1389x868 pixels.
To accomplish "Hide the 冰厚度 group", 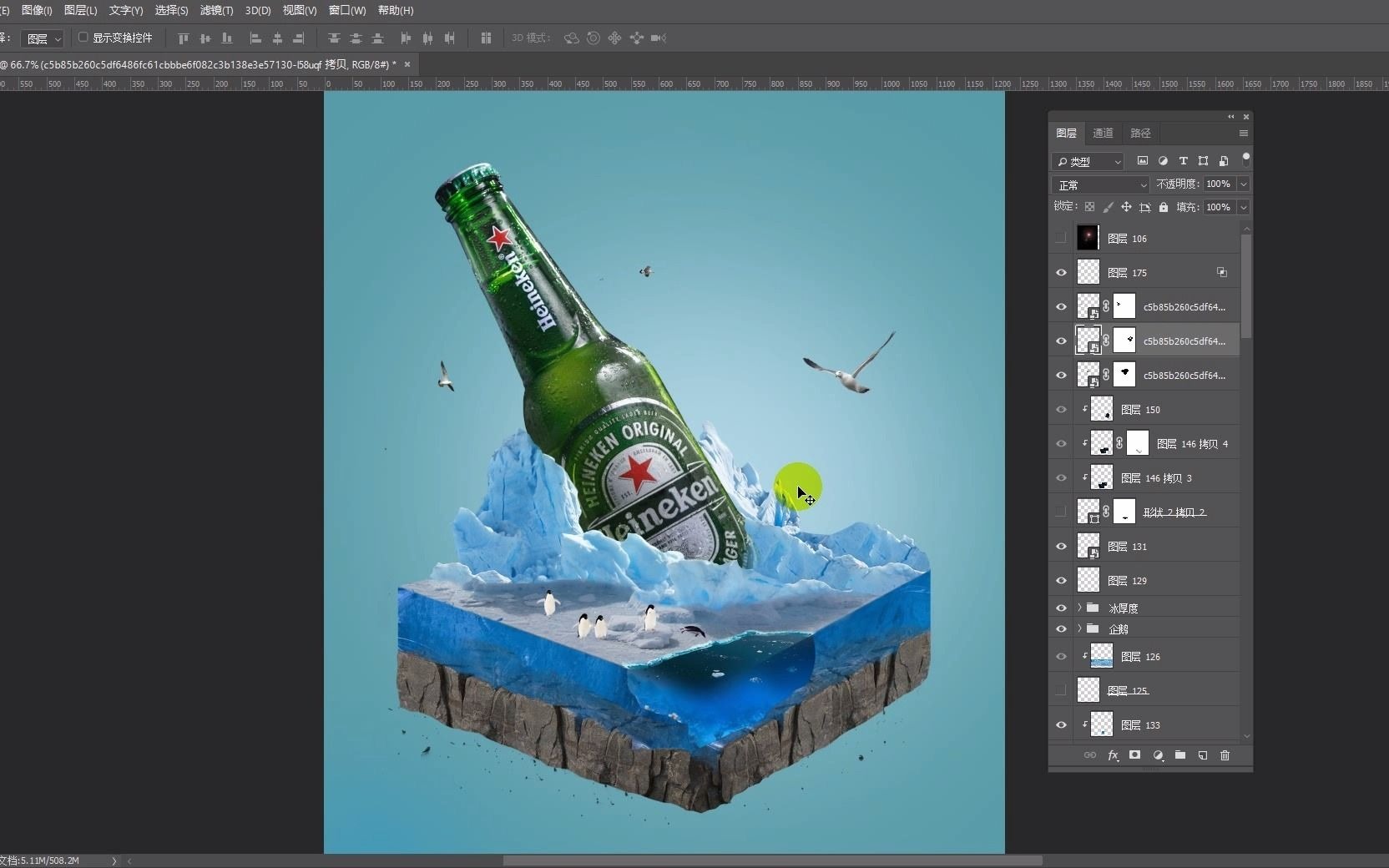I will tap(1061, 608).
